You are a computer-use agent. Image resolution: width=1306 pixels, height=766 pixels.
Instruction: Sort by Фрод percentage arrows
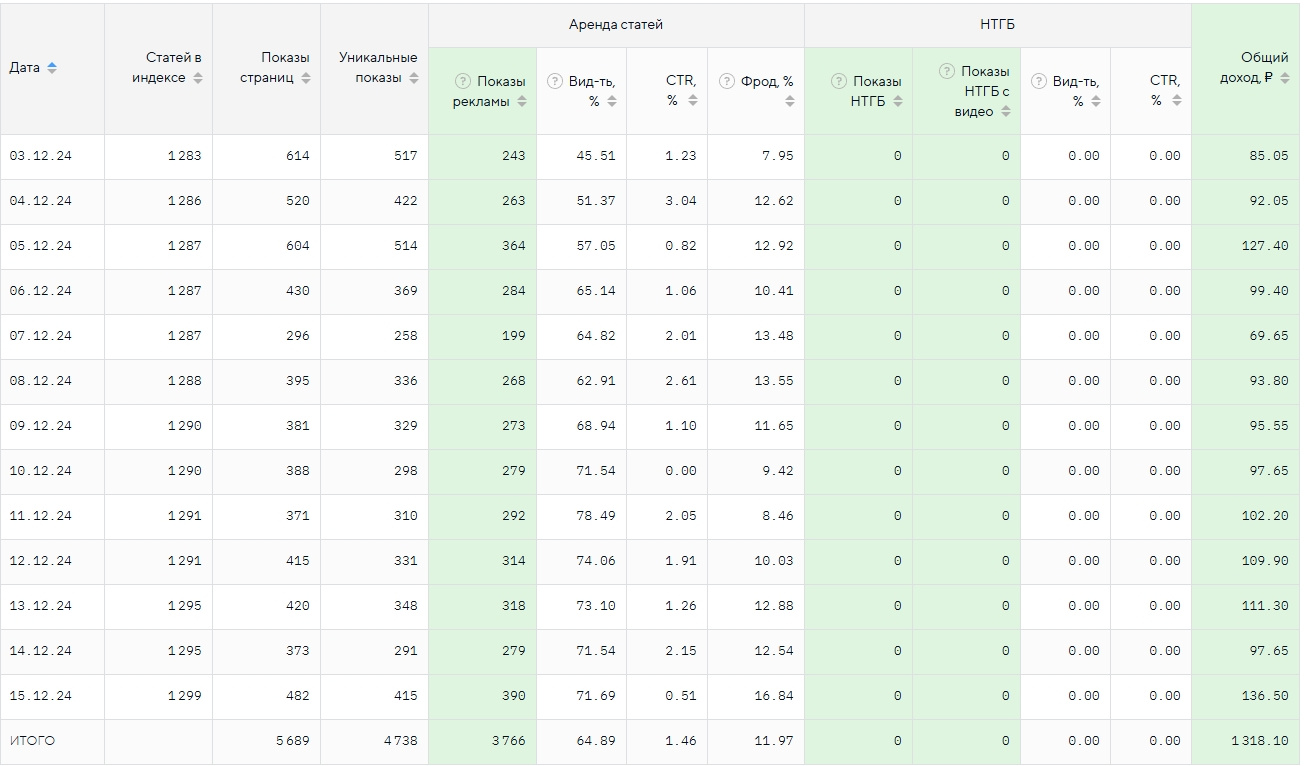(x=790, y=101)
